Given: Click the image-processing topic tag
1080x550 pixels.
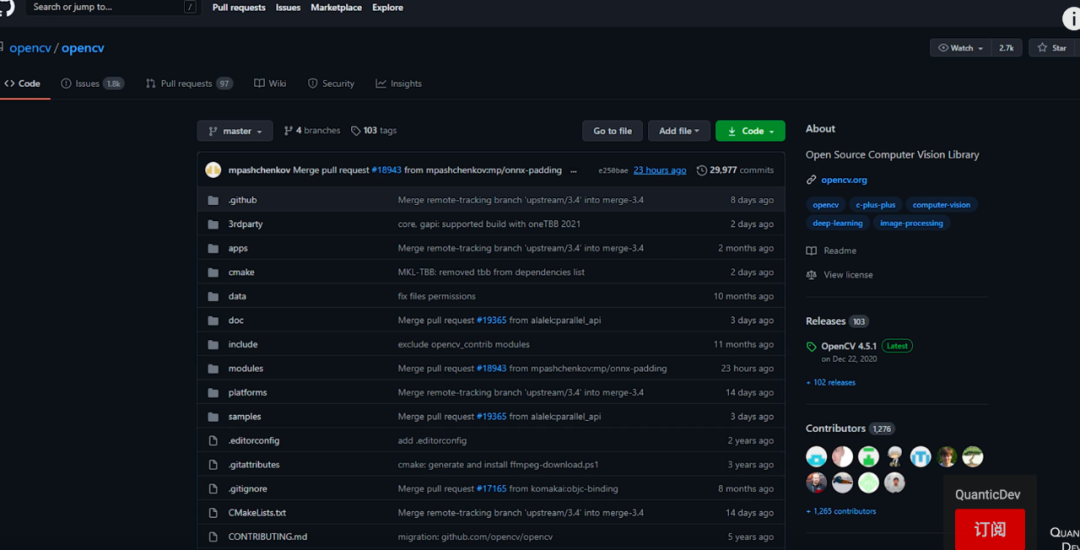Looking at the screenshot, I should tap(911, 223).
